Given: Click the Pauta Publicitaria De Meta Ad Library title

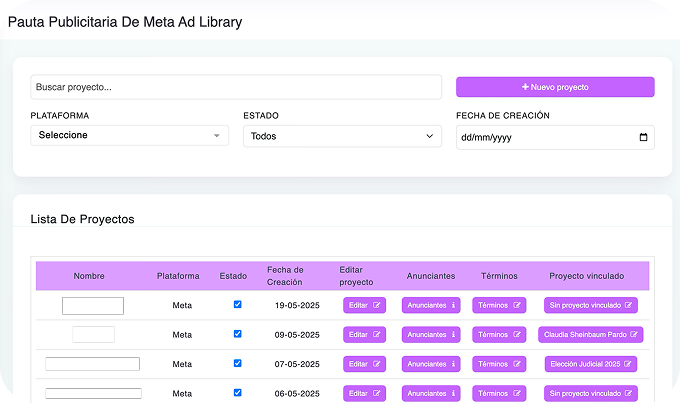Looking at the screenshot, I should click(x=125, y=22).
